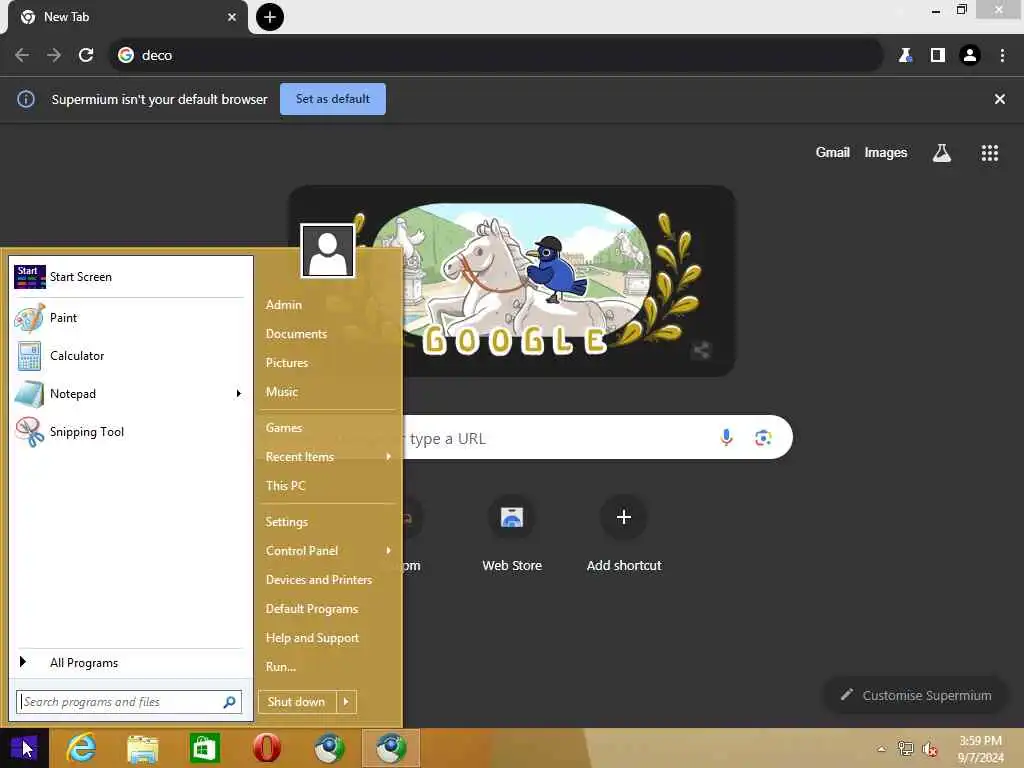The width and height of the screenshot is (1024, 768).
Task: Click the network tray icon
Action: pyautogui.click(x=905, y=749)
